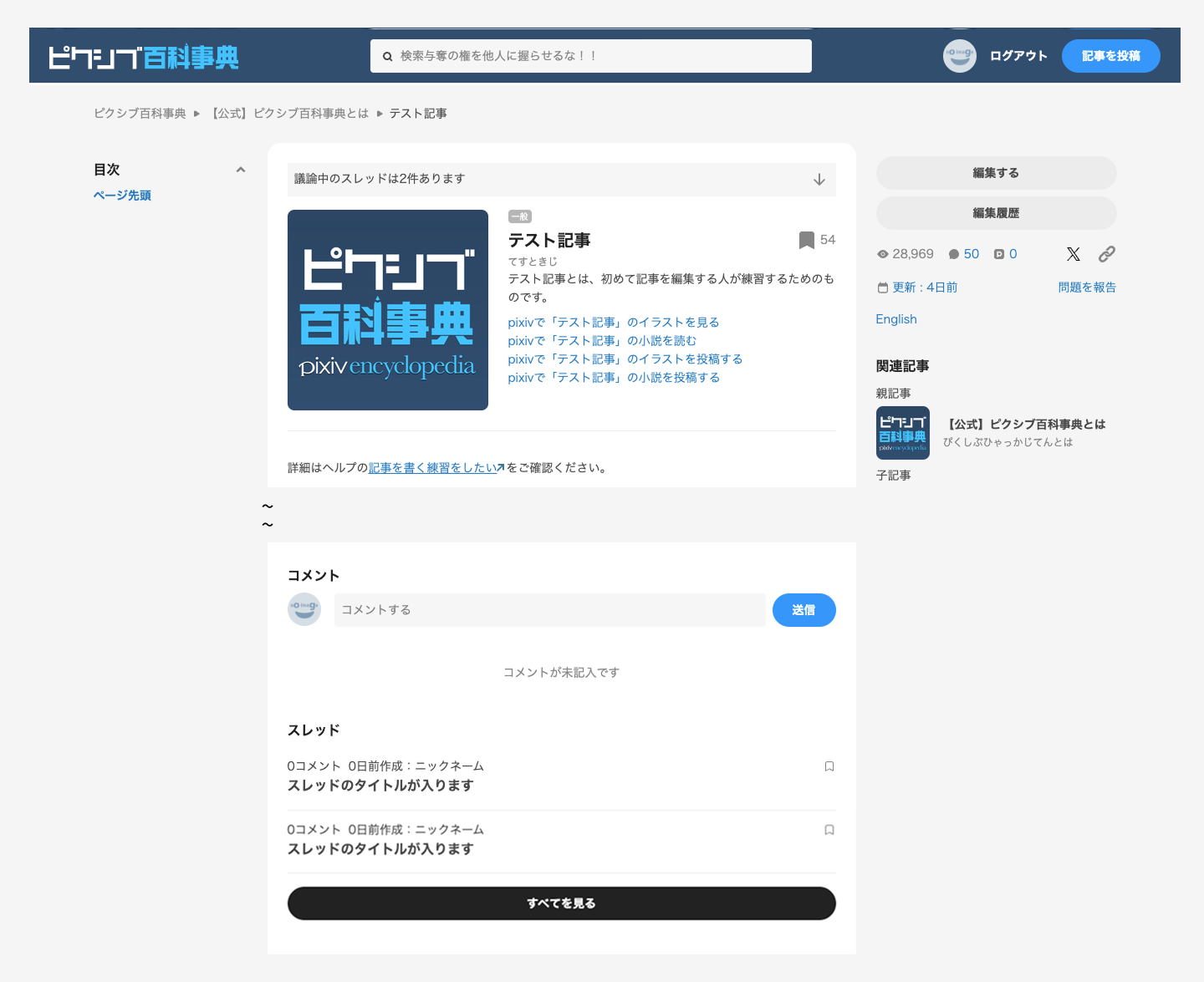Expand the 議論中のスレッドは2件あります banner
This screenshot has width=1204, height=982.
pos(562,179)
